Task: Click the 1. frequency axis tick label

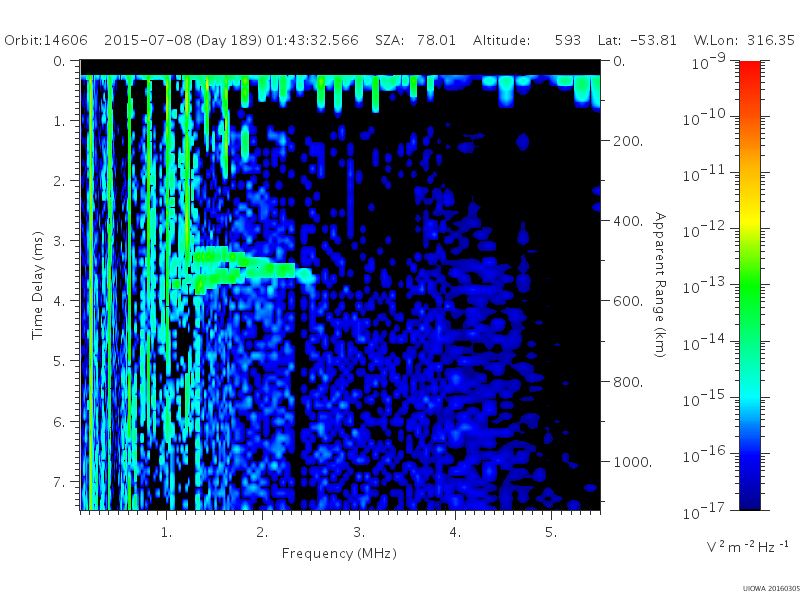Action: click(166, 533)
